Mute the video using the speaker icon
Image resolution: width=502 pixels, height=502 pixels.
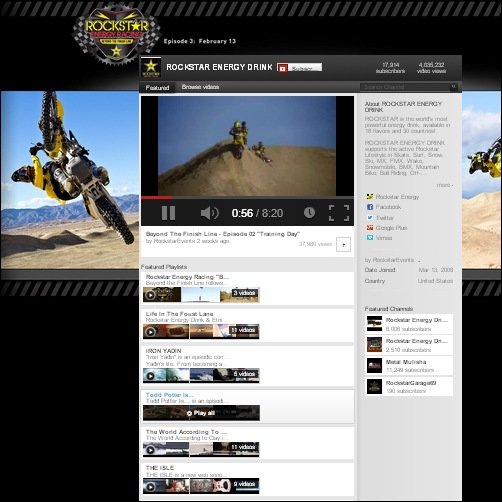click(210, 213)
